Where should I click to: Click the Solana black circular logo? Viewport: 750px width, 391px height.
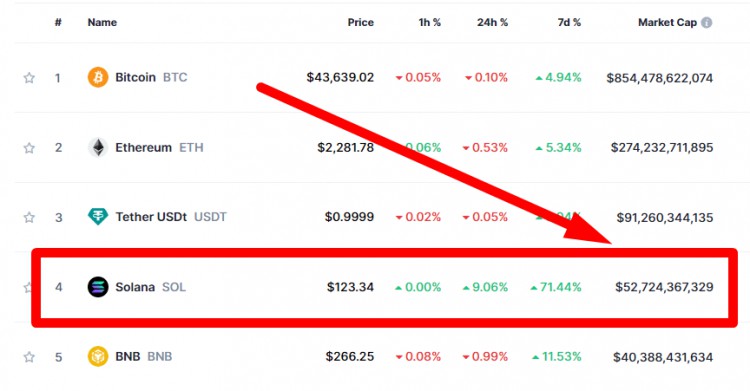tap(98, 287)
